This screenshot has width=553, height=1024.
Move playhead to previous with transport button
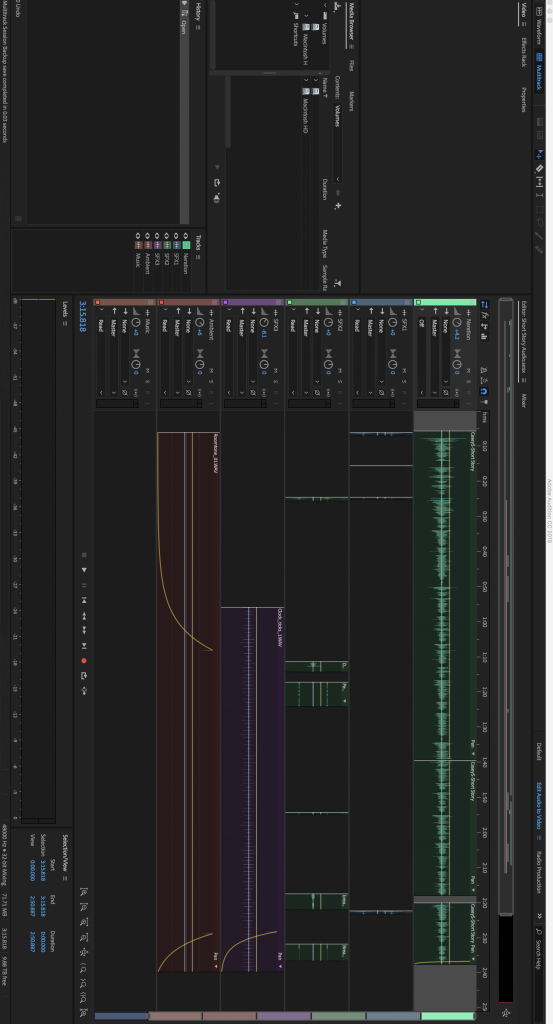pos(84,600)
